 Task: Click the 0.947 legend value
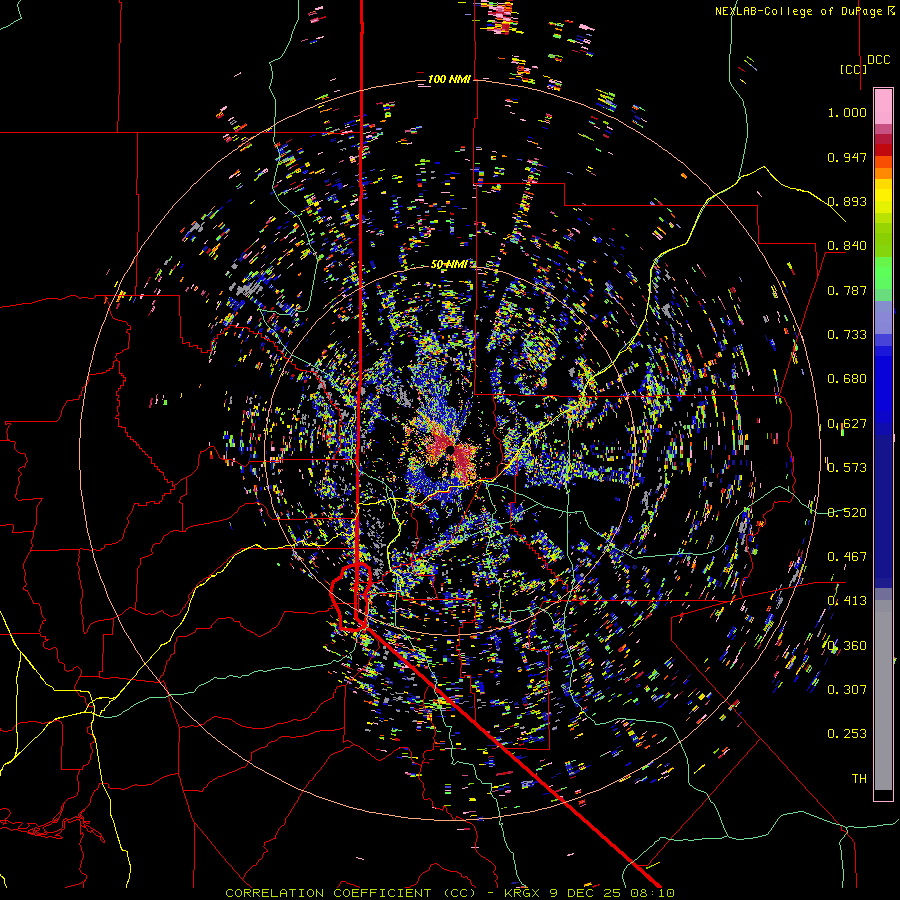coord(847,157)
